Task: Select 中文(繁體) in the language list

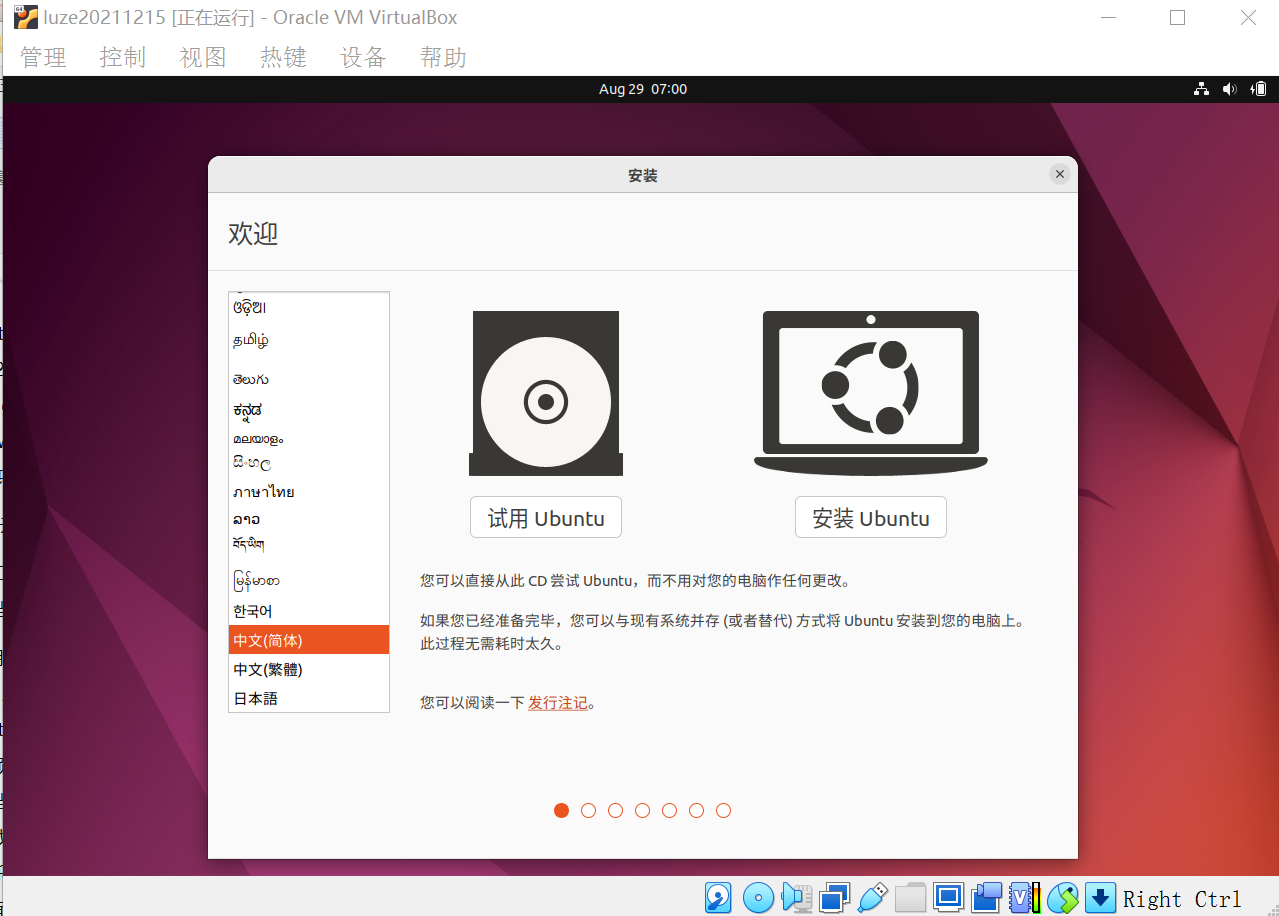Action: click(309, 669)
